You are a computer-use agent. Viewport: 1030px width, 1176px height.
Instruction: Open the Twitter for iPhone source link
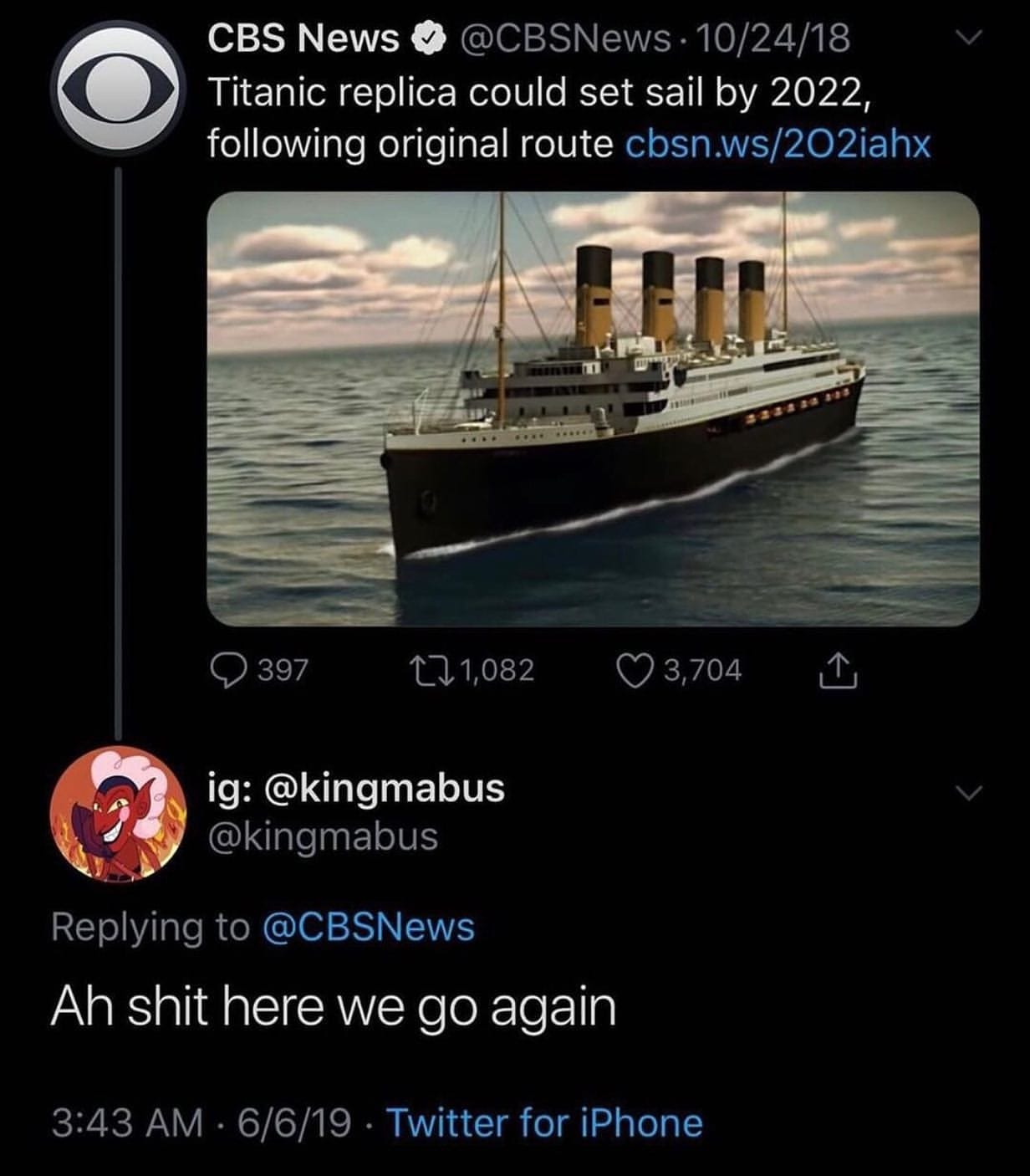[544, 1122]
